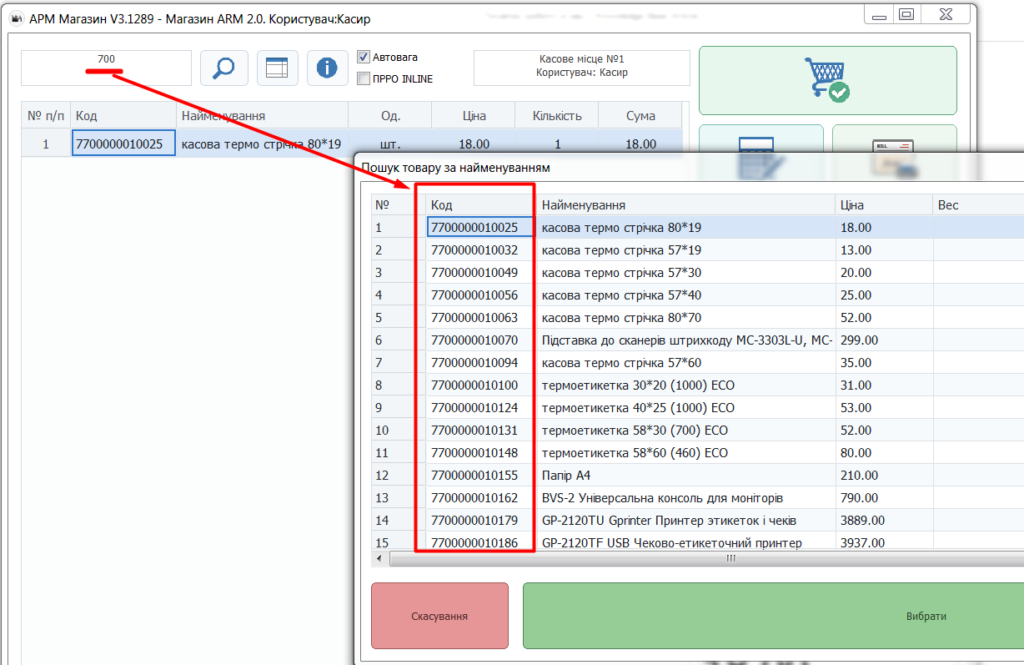This screenshot has height=665, width=1024.
Task: Click the Сума column header in main table
Action: (641, 116)
